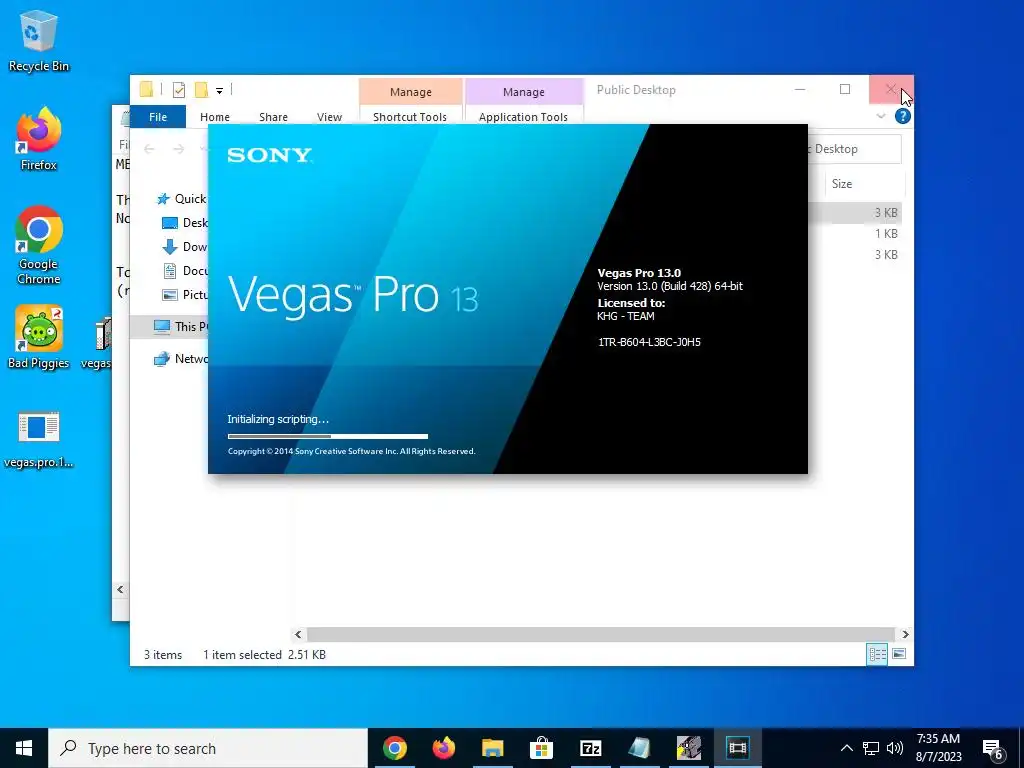Switch to Details view using status bar icon

[x=877, y=654]
